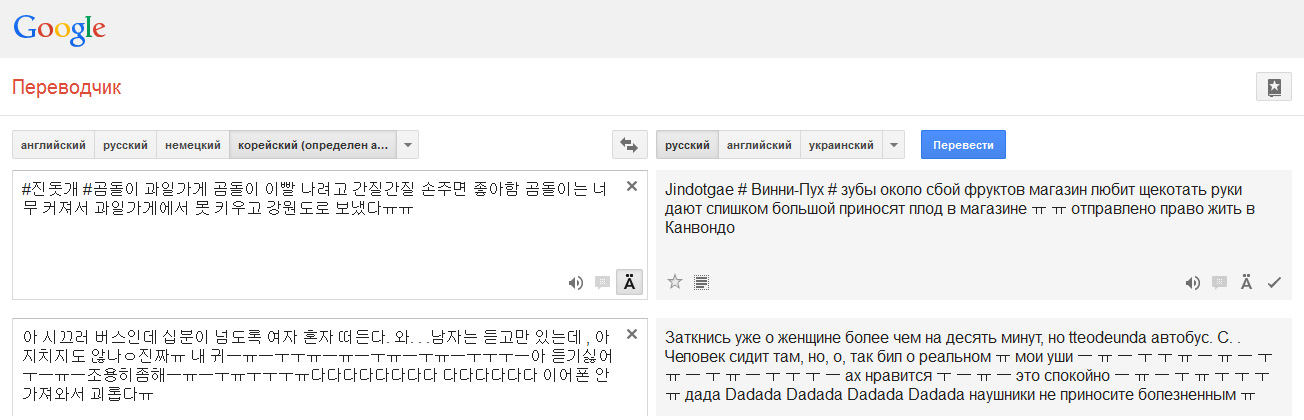Swap source and target languages
This screenshot has width=1304, height=420.
(x=630, y=145)
